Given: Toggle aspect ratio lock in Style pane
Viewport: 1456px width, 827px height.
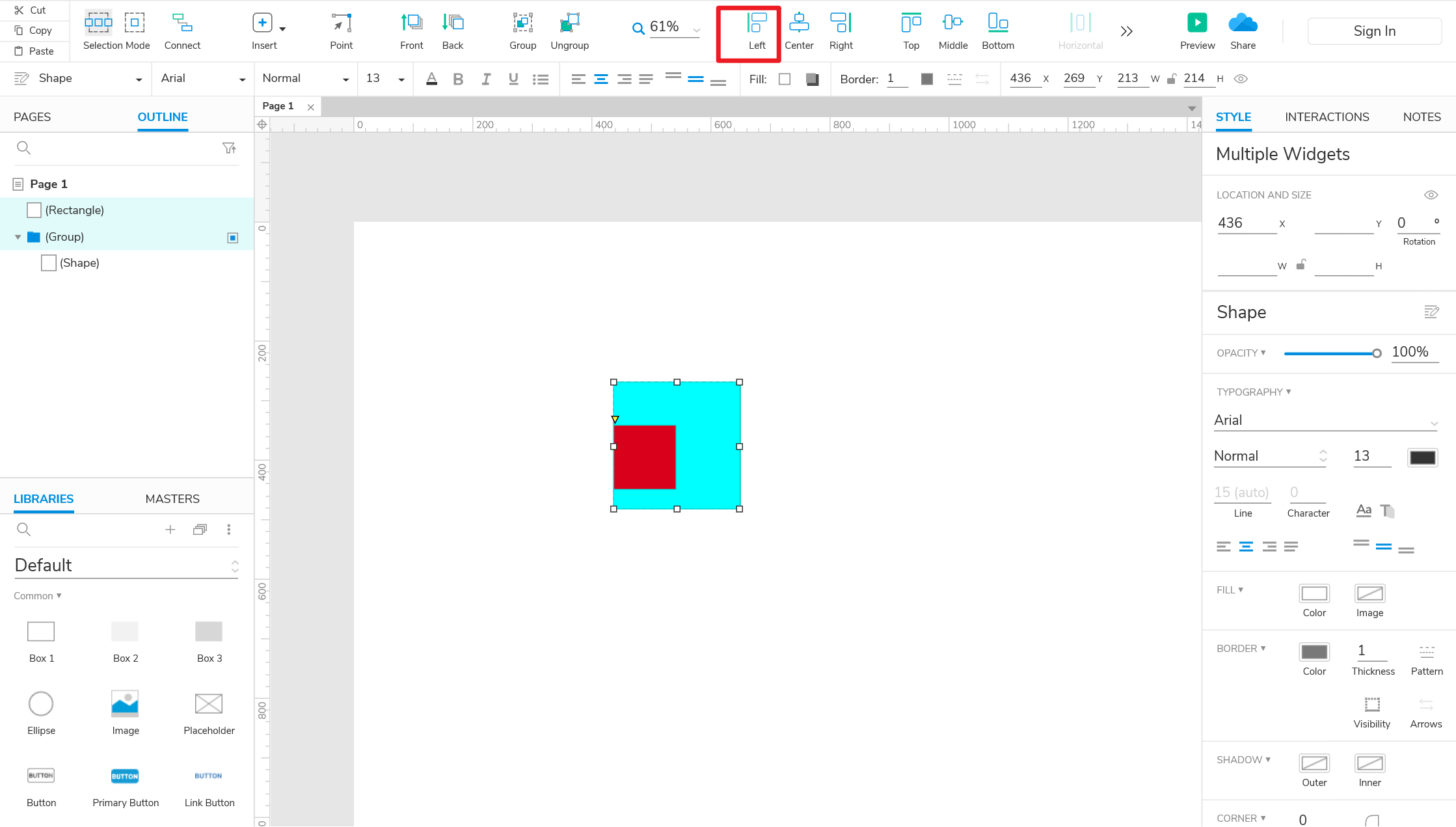Looking at the screenshot, I should pyautogui.click(x=1301, y=264).
